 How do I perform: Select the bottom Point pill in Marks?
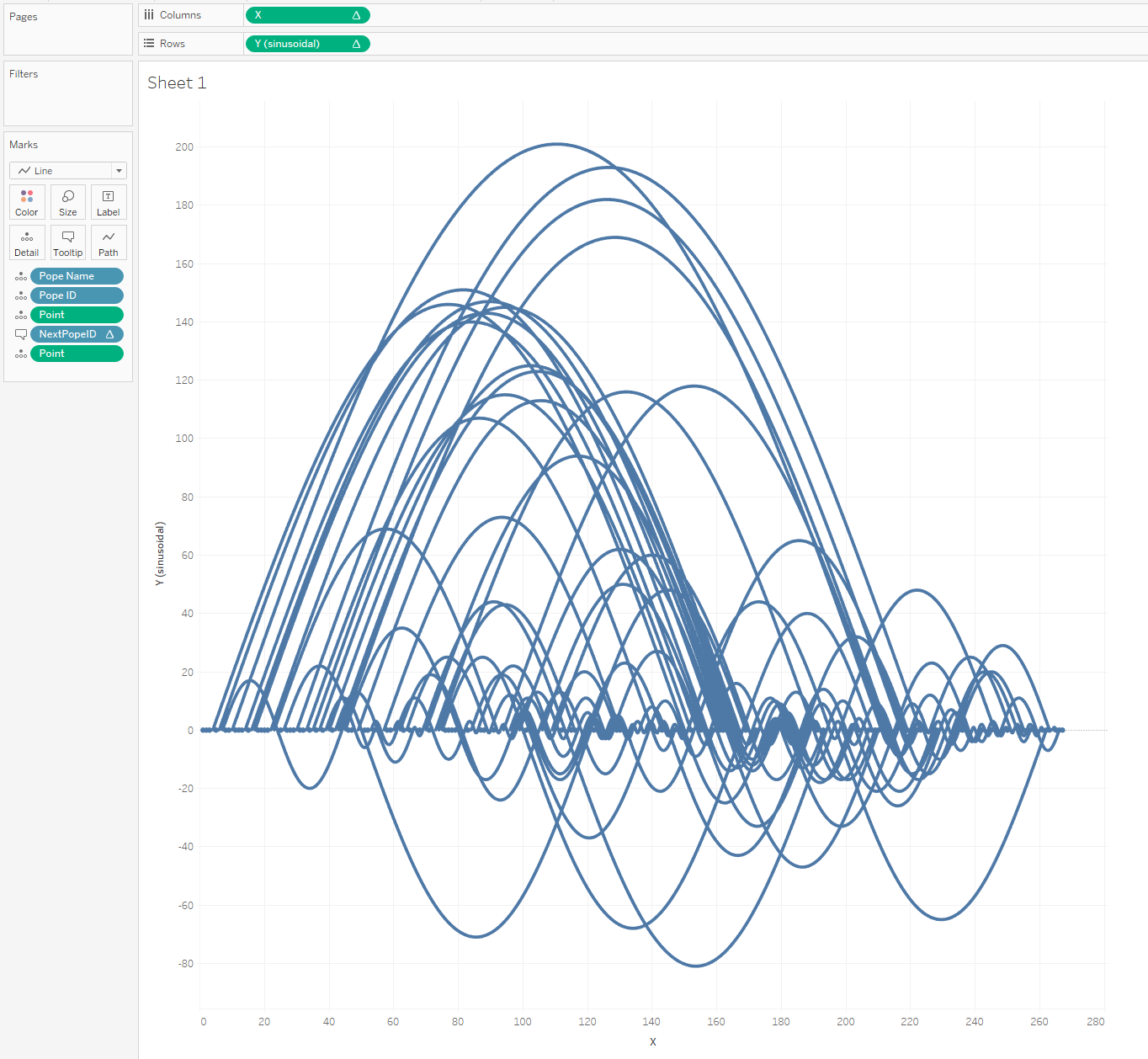point(76,354)
